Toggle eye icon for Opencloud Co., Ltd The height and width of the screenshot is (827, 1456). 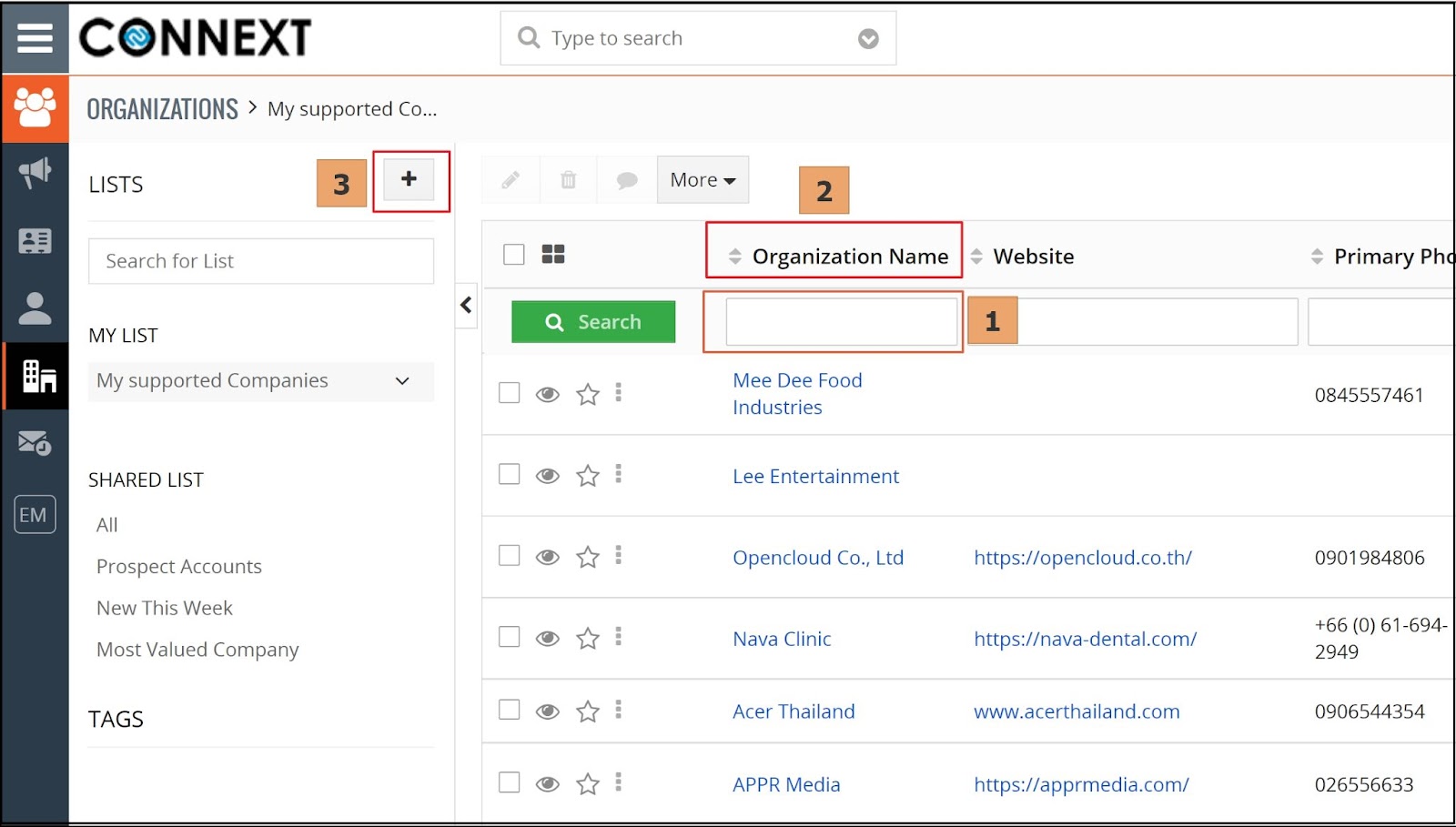pyautogui.click(x=548, y=557)
